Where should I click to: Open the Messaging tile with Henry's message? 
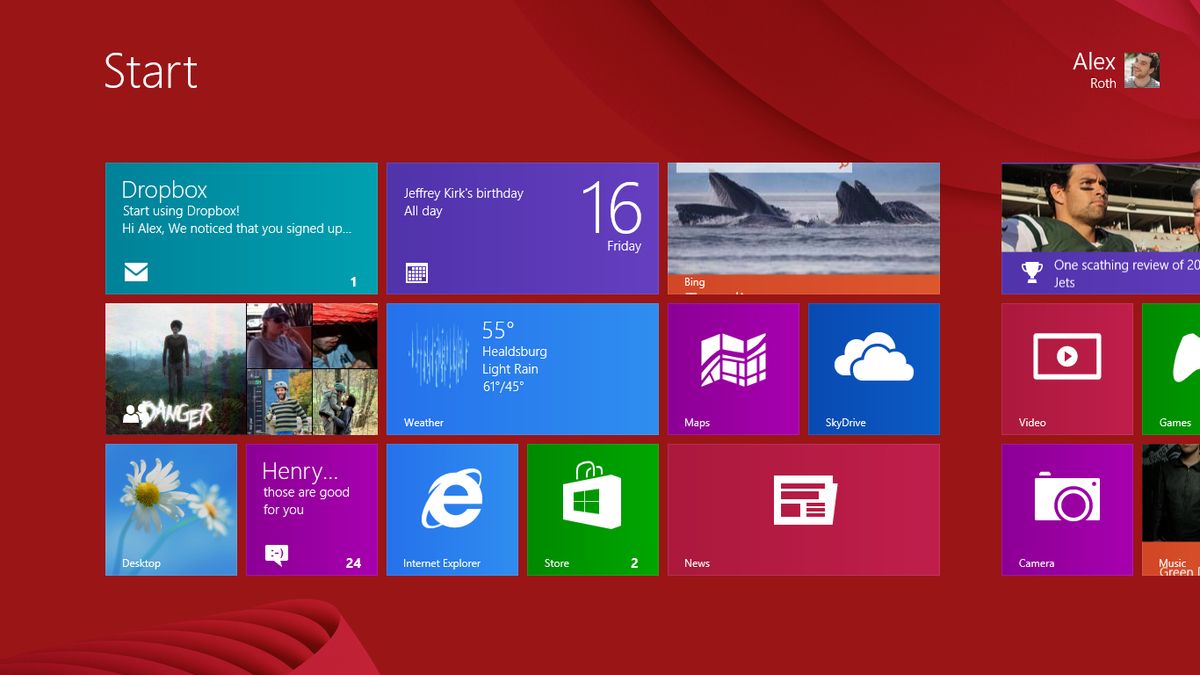click(x=311, y=509)
